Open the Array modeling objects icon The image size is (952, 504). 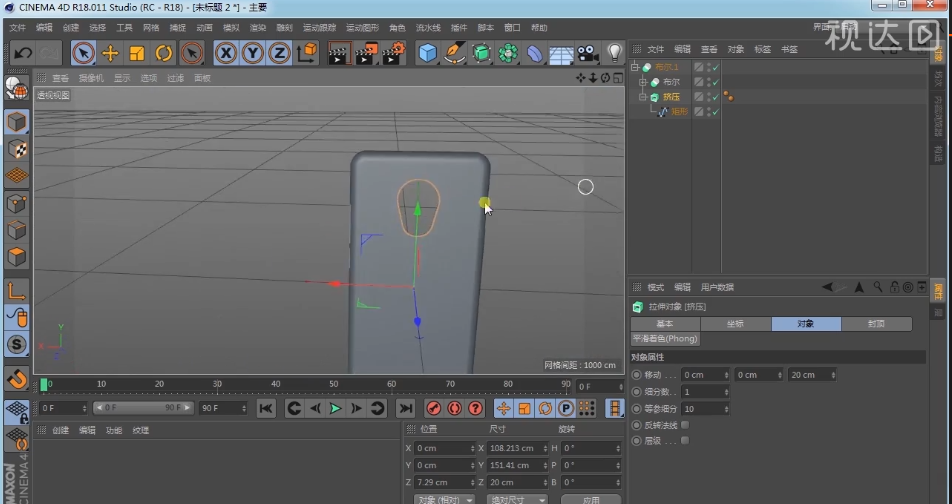pos(508,53)
